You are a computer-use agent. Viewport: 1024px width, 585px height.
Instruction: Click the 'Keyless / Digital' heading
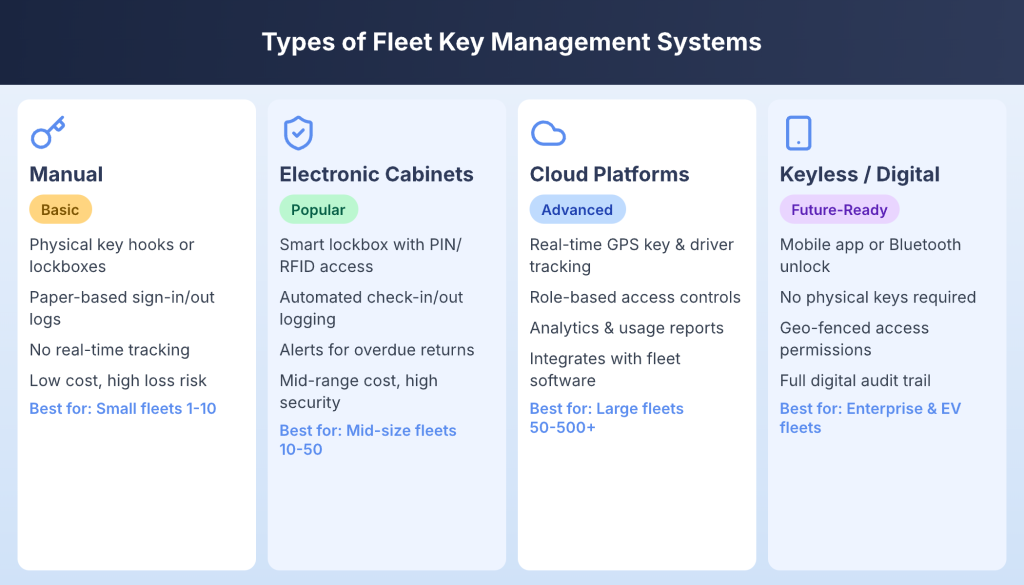click(859, 174)
